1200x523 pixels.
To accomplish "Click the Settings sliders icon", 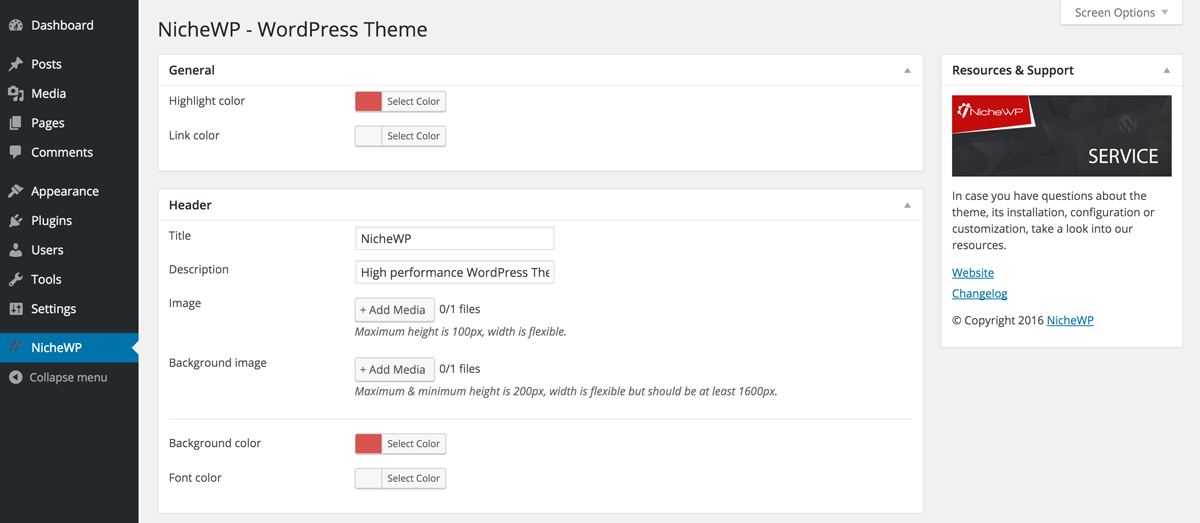I will coord(15,309).
